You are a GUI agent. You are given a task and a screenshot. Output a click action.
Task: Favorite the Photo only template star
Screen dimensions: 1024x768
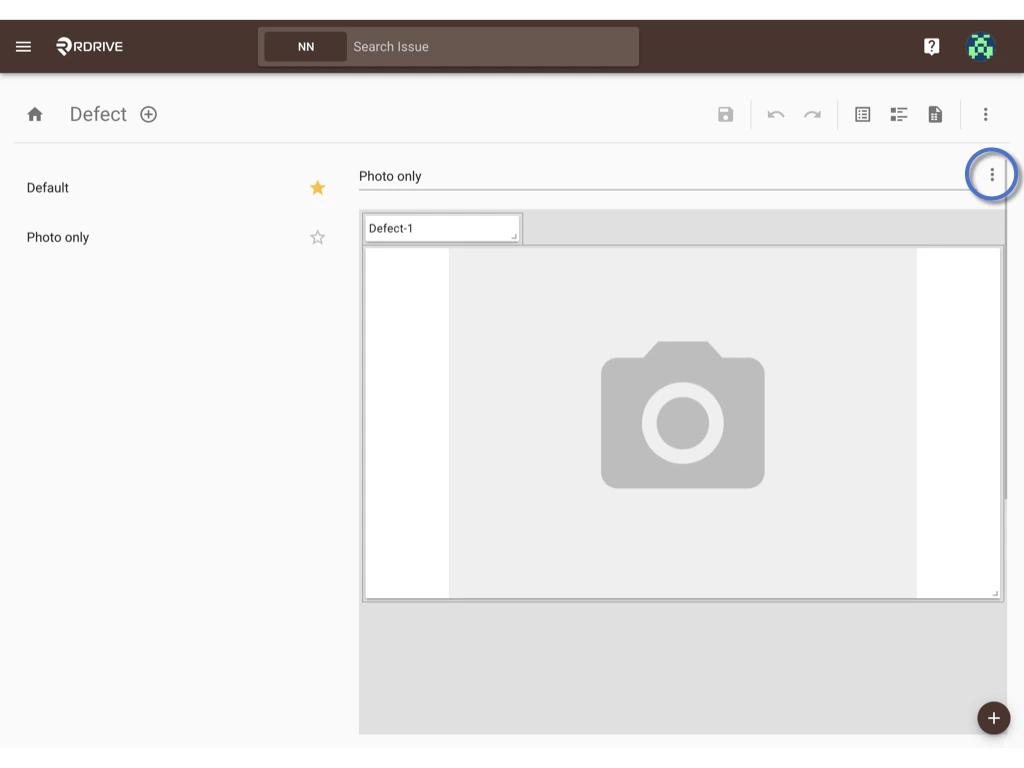coord(317,237)
